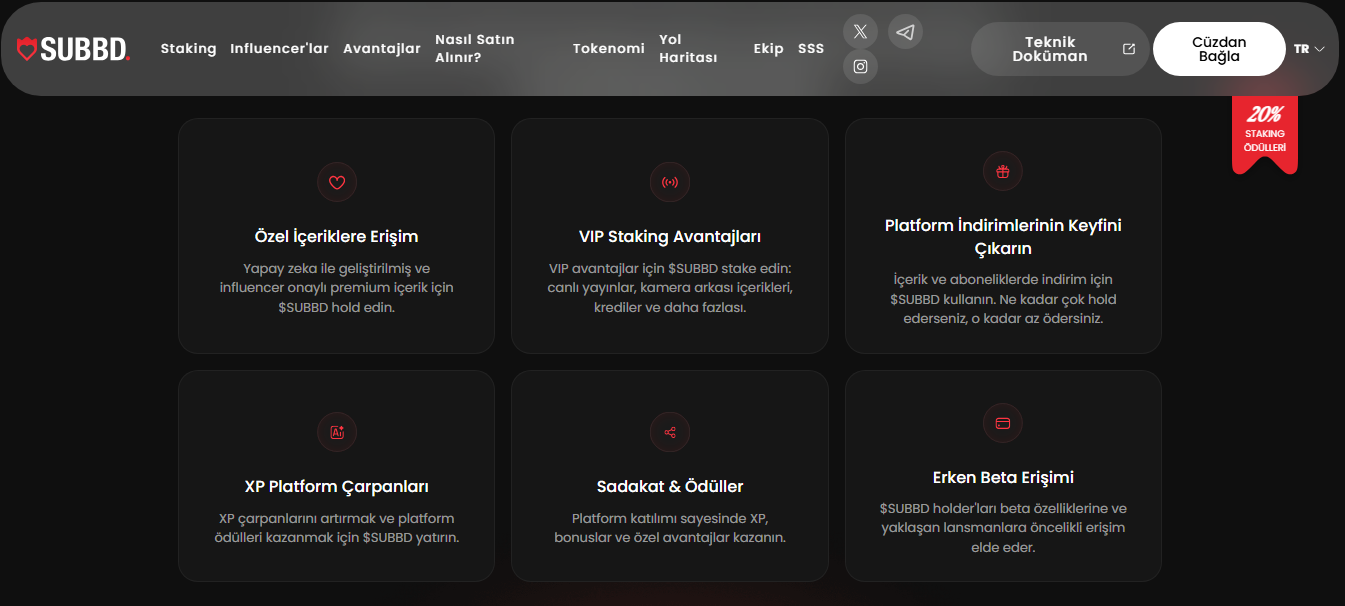
Task: Click Platform İndirimlerinin Keyfini Çıkarın heading
Action: pos(1003,237)
